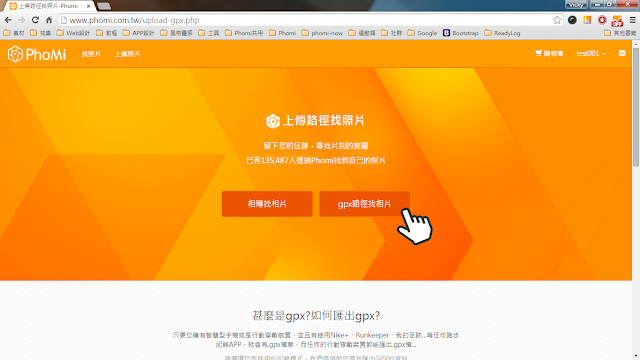Expand the test001 user dropdown
This screenshot has width=640, height=360.
coord(591,53)
